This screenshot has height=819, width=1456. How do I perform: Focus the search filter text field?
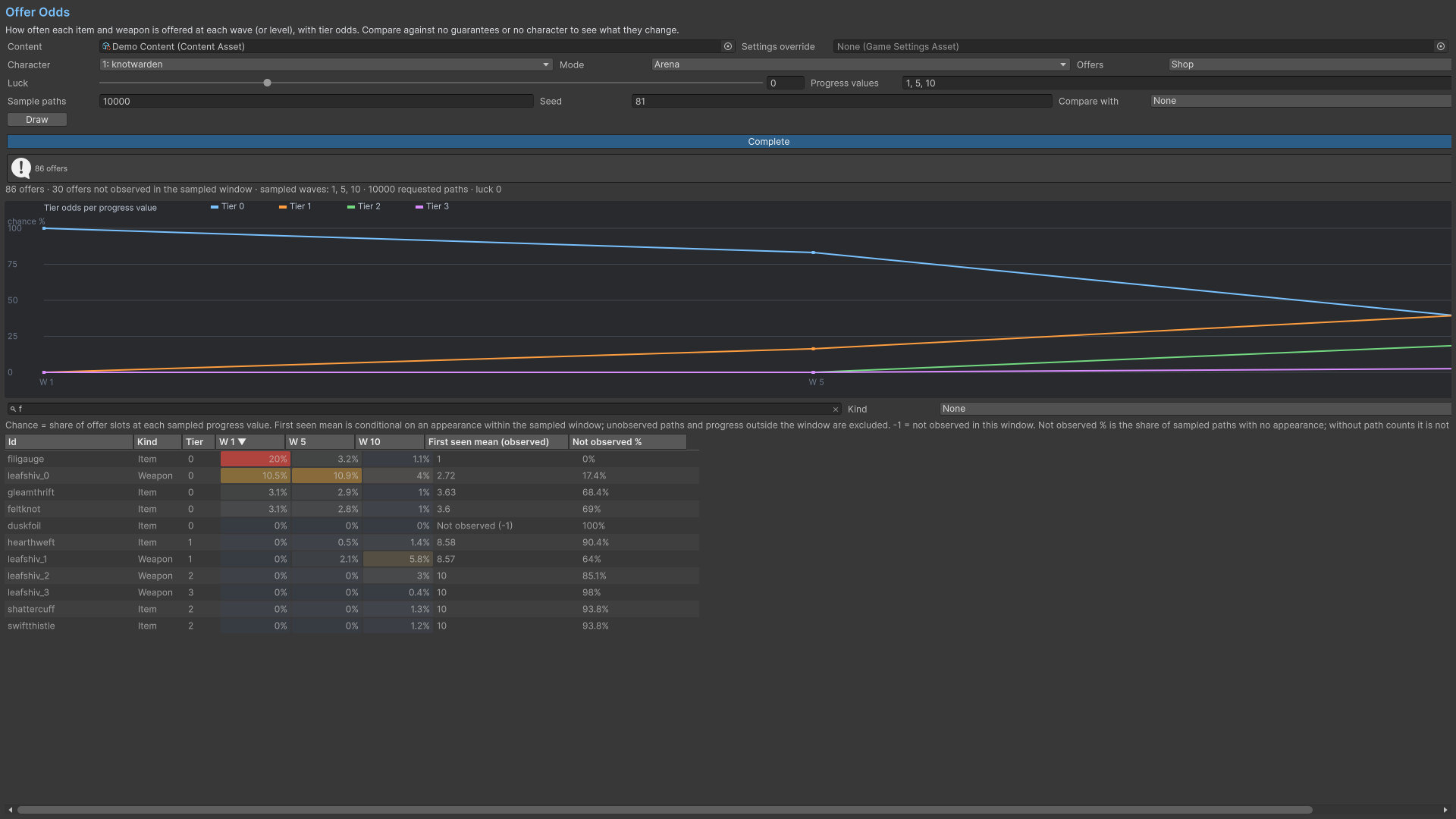(x=425, y=409)
